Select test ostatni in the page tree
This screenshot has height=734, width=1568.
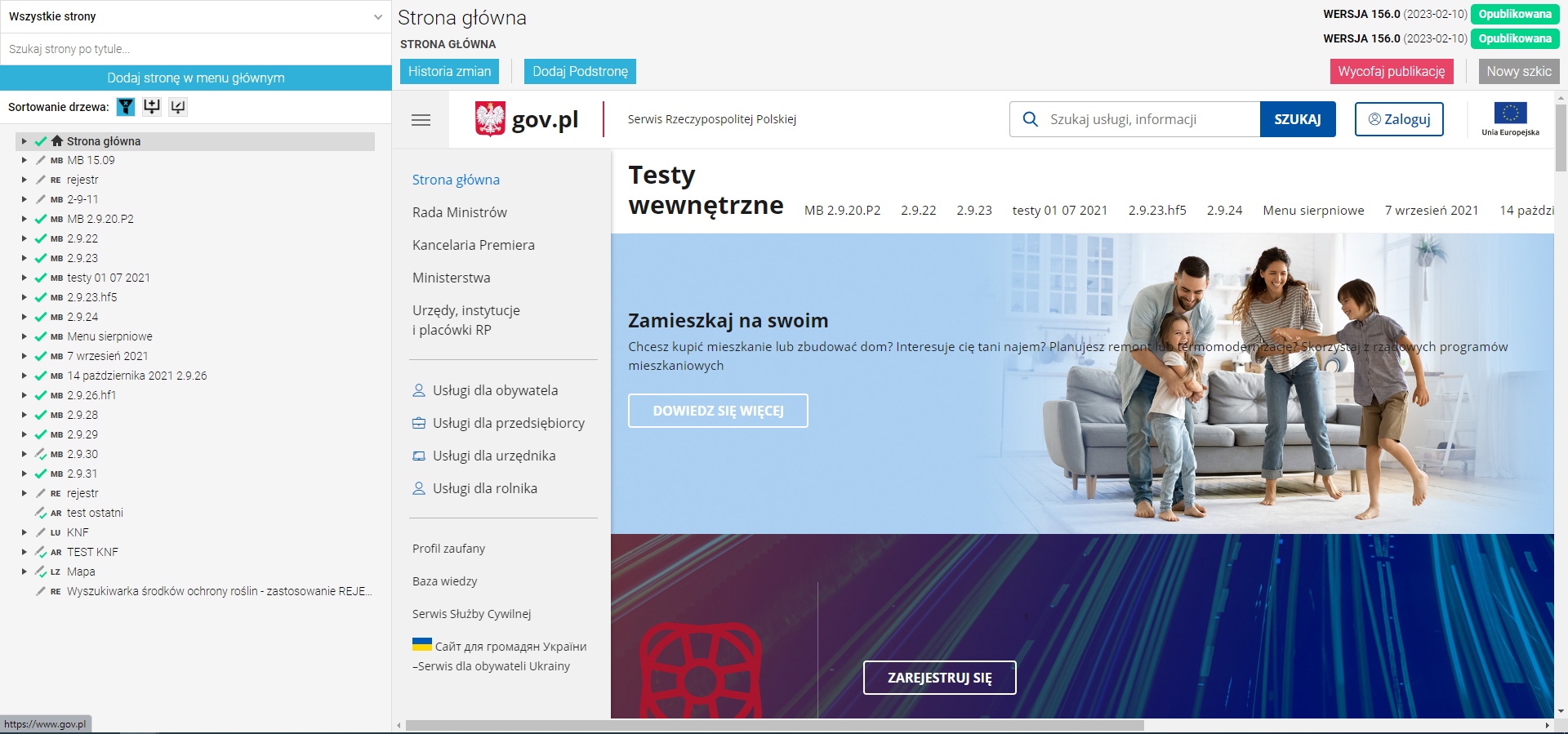tap(95, 513)
